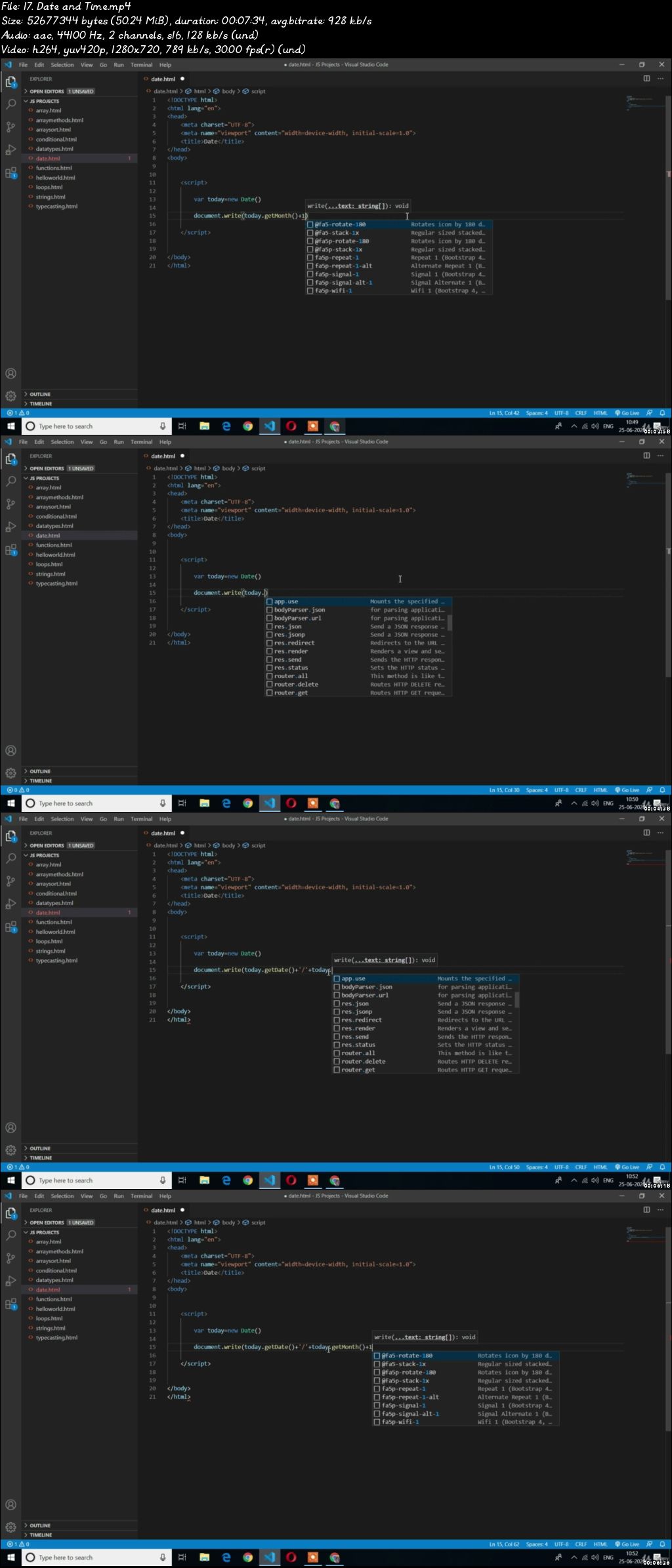Viewport: 672px width, 1568px height.
Task: Open More Actions ellipsis in the first frame
Action: (661, 79)
